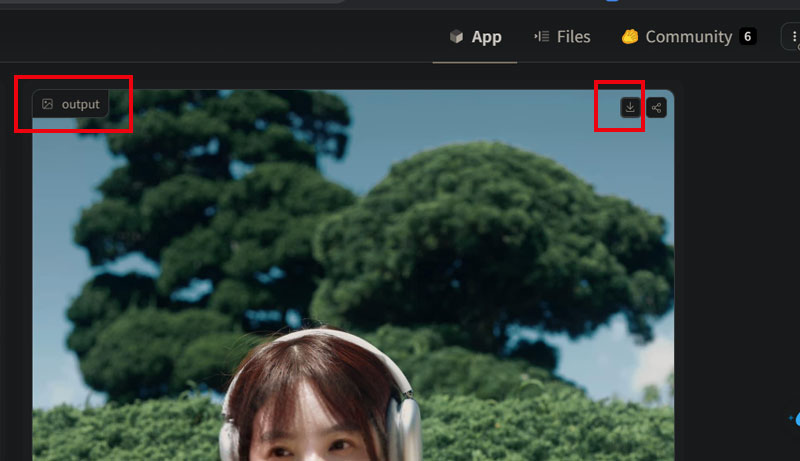Click the Community count badge showing 6
This screenshot has height=461, width=800.
pyautogui.click(x=747, y=37)
